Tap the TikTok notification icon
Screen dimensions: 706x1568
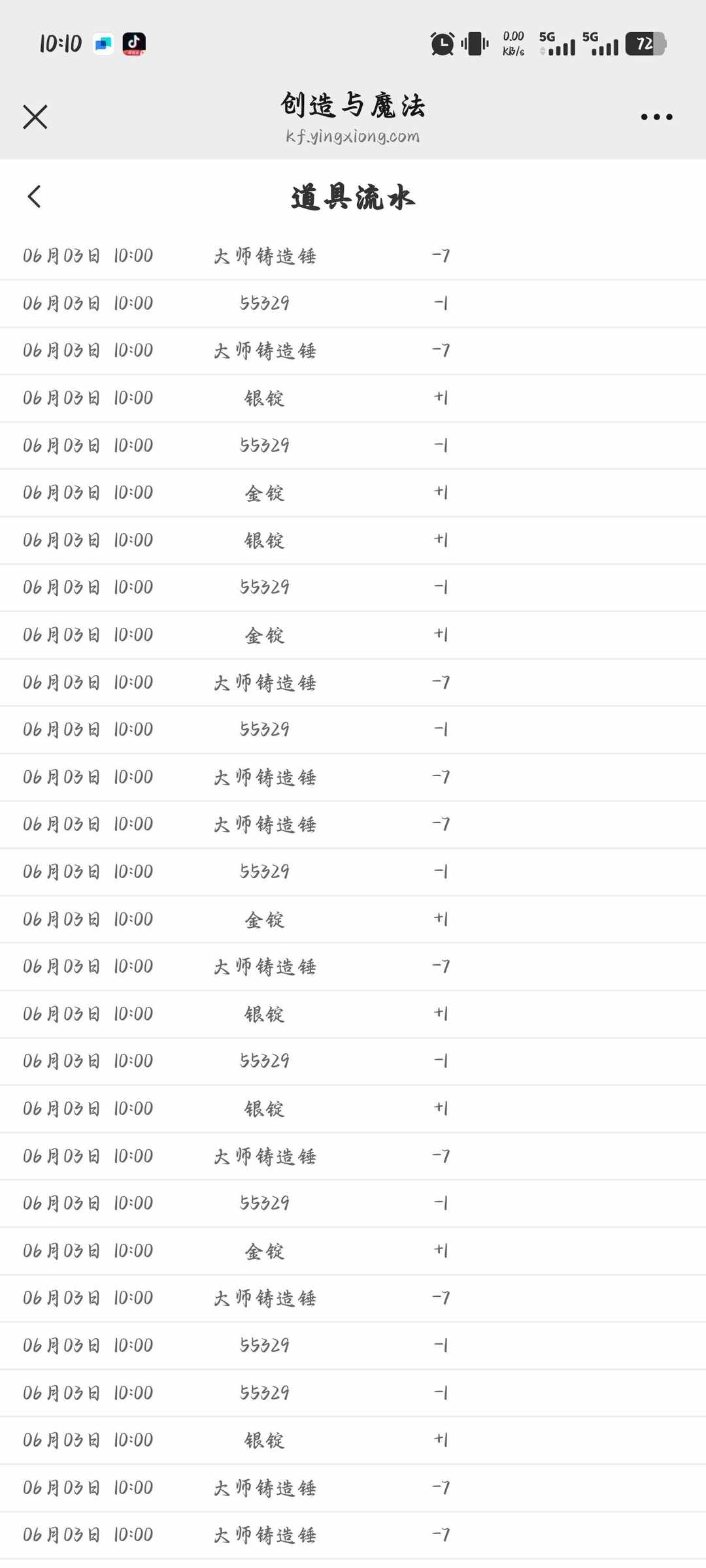(x=134, y=44)
